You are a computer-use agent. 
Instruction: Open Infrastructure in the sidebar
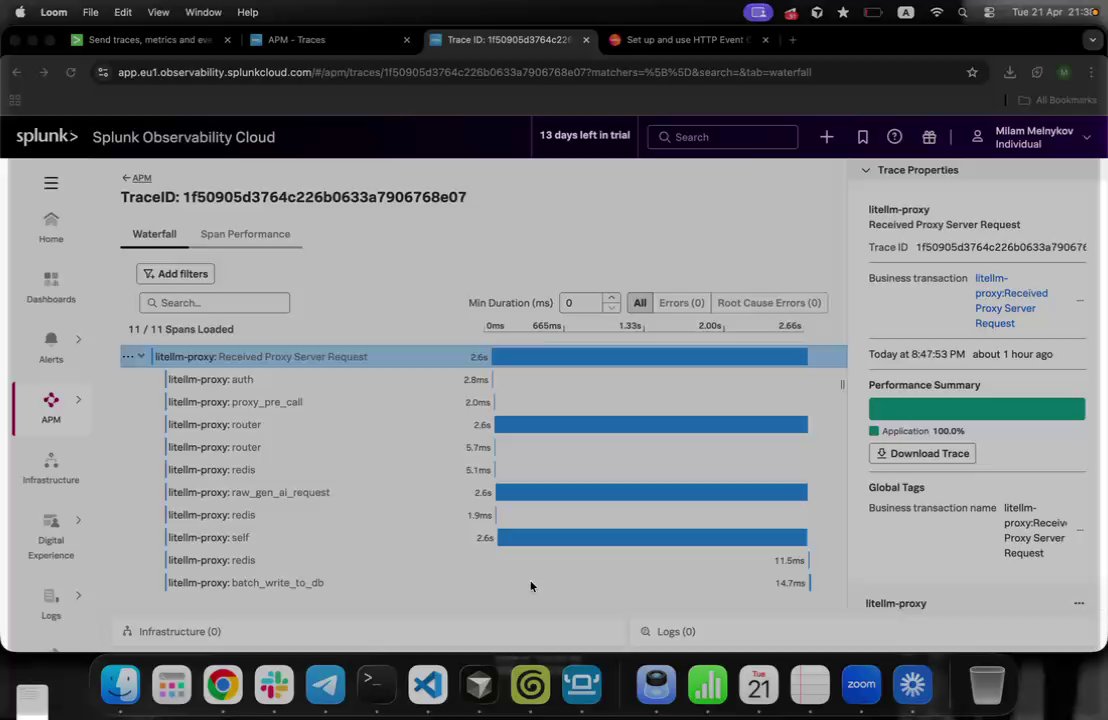click(51, 468)
